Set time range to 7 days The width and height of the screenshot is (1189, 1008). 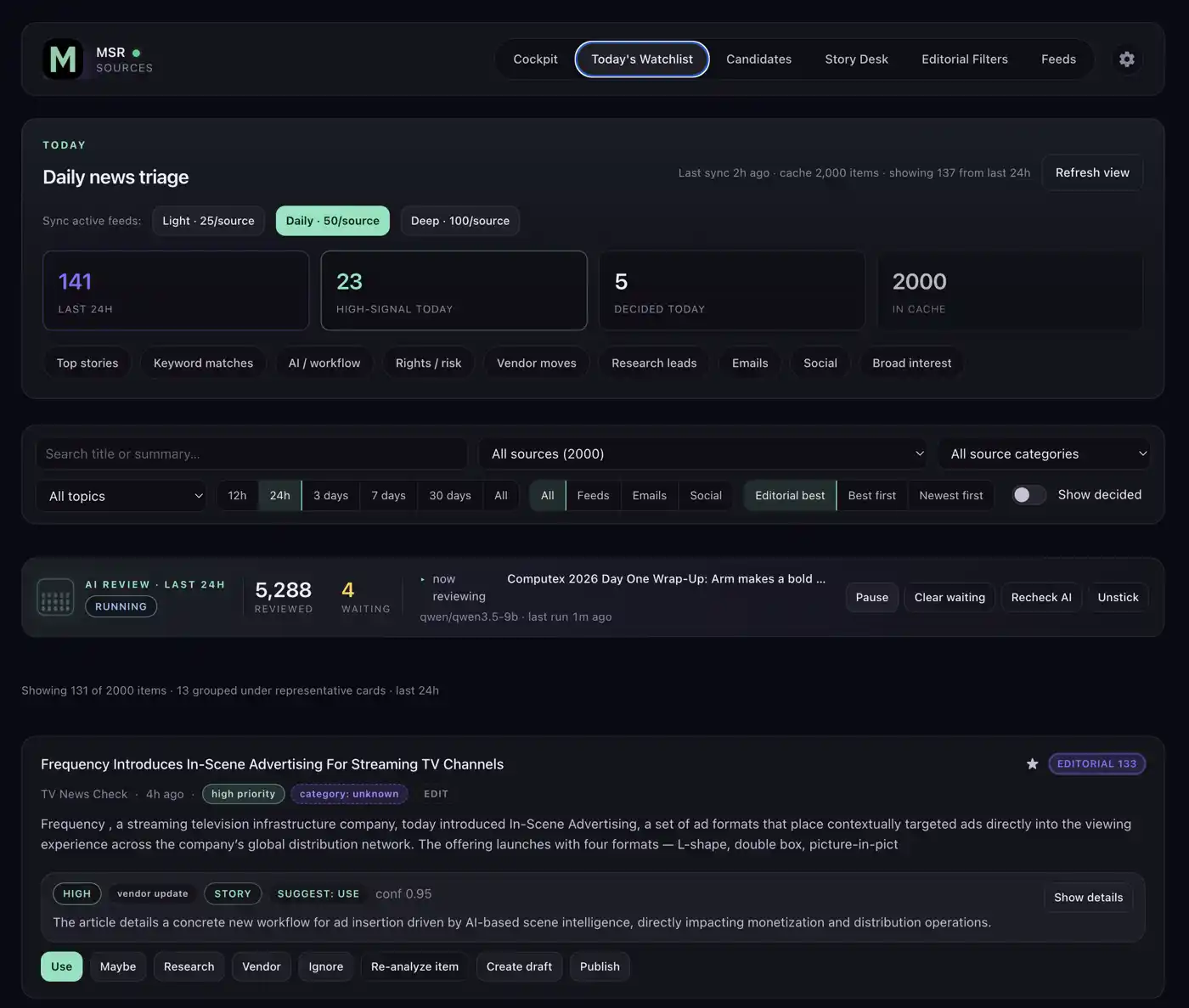pyautogui.click(x=388, y=495)
